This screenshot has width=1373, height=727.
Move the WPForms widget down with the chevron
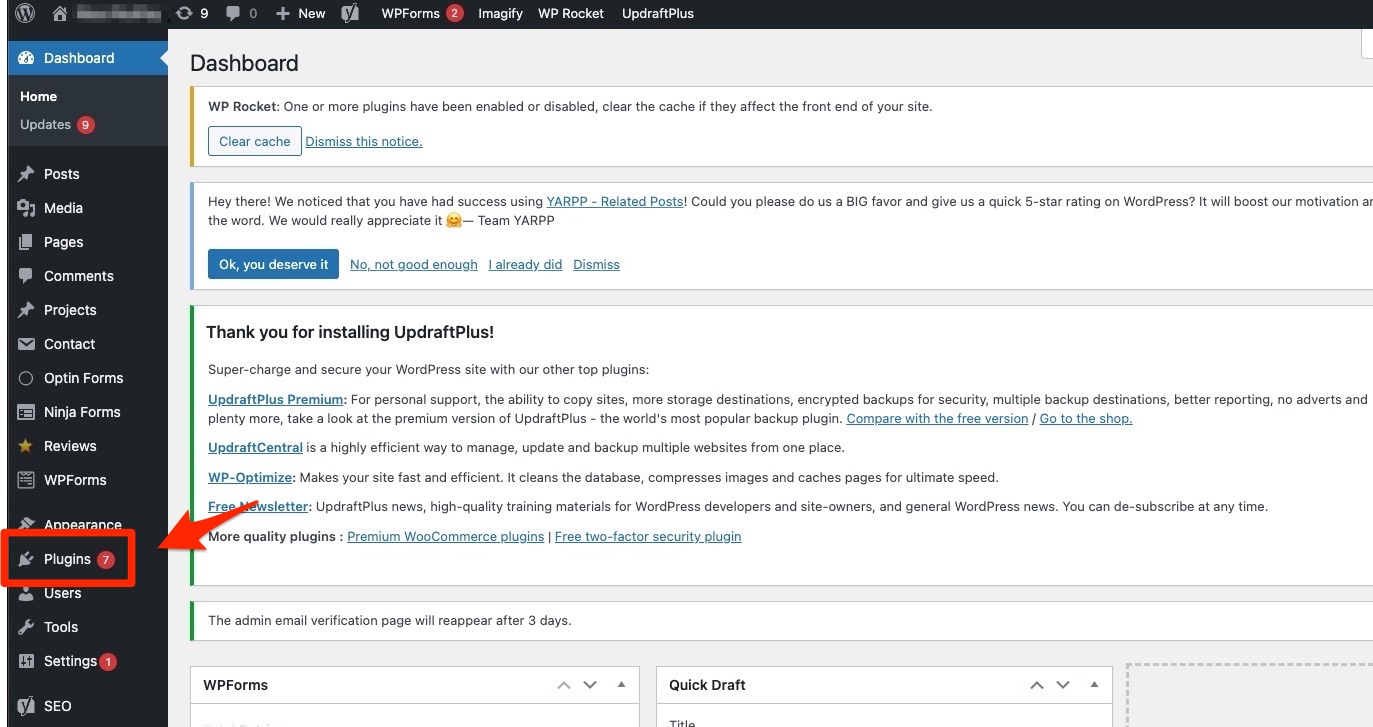[590, 685]
